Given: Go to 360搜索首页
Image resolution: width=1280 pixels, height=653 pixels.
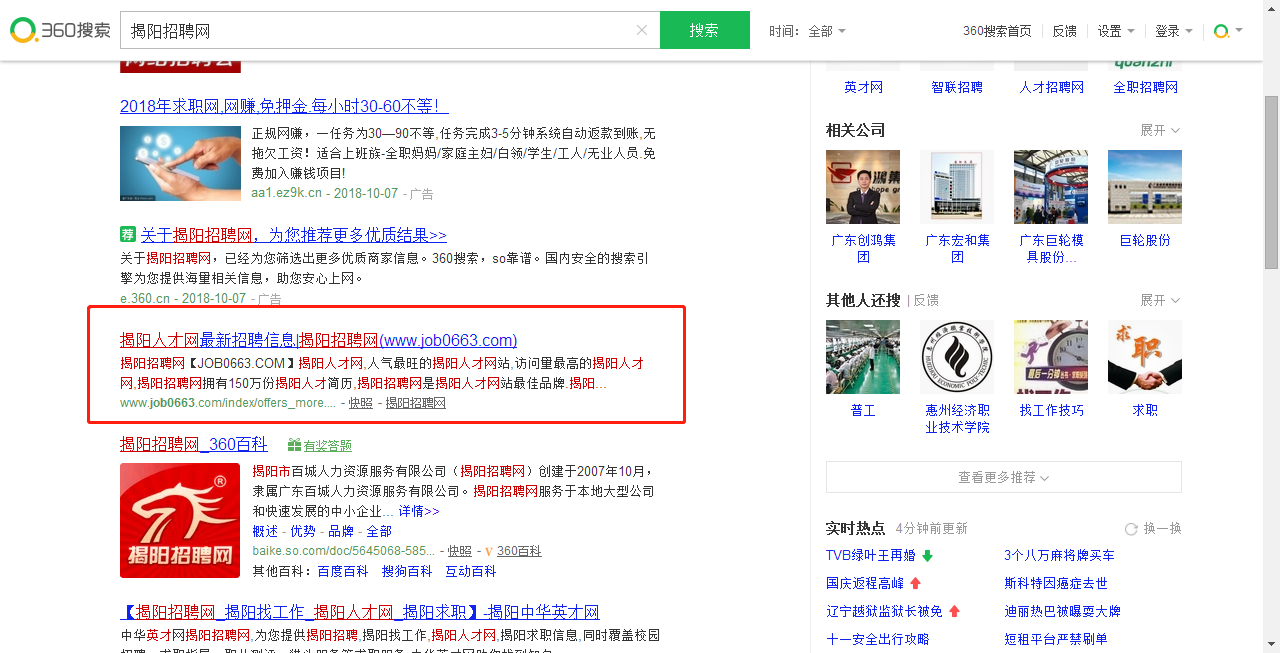Looking at the screenshot, I should click(x=997, y=31).
